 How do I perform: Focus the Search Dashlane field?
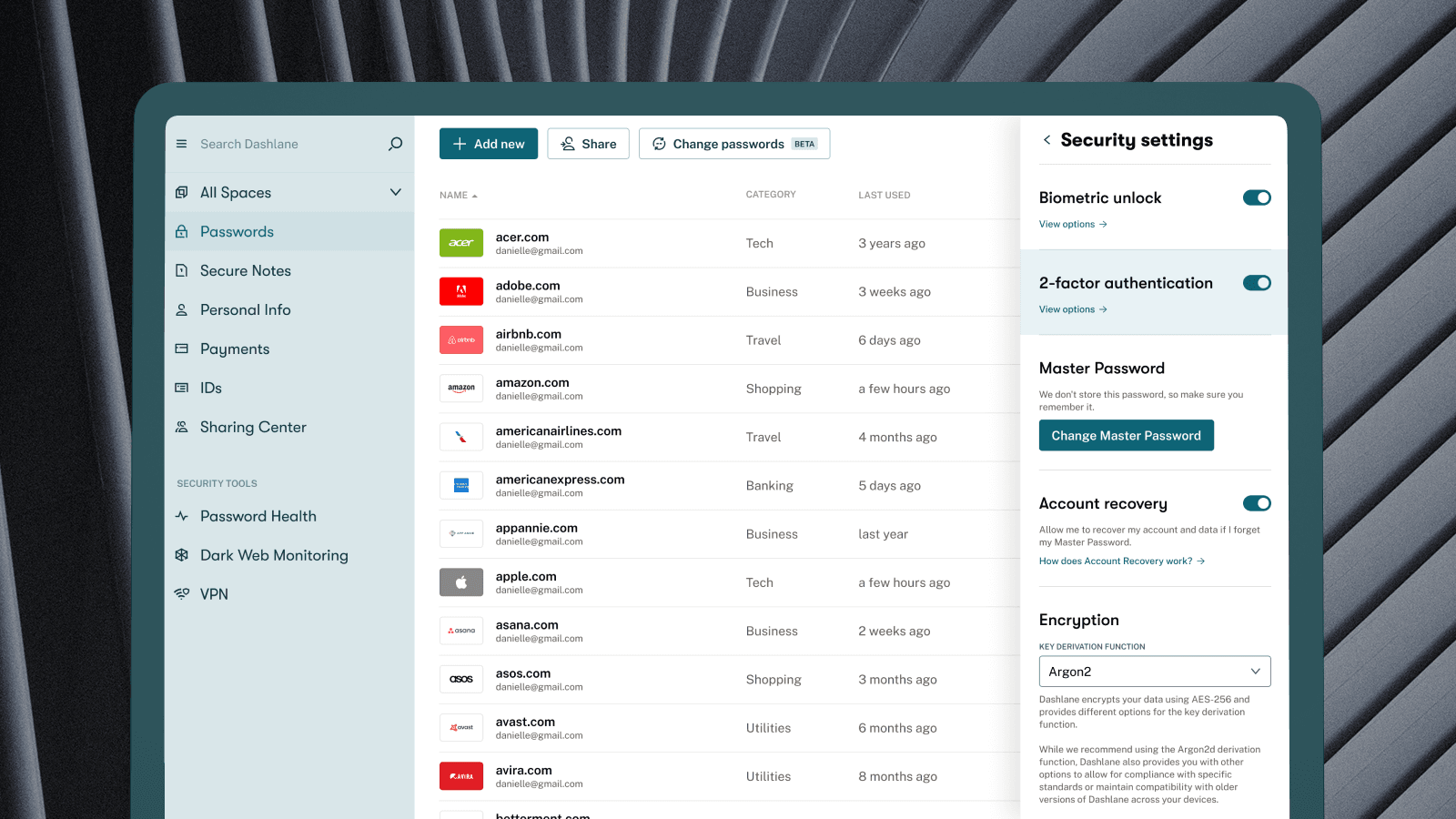pos(282,144)
